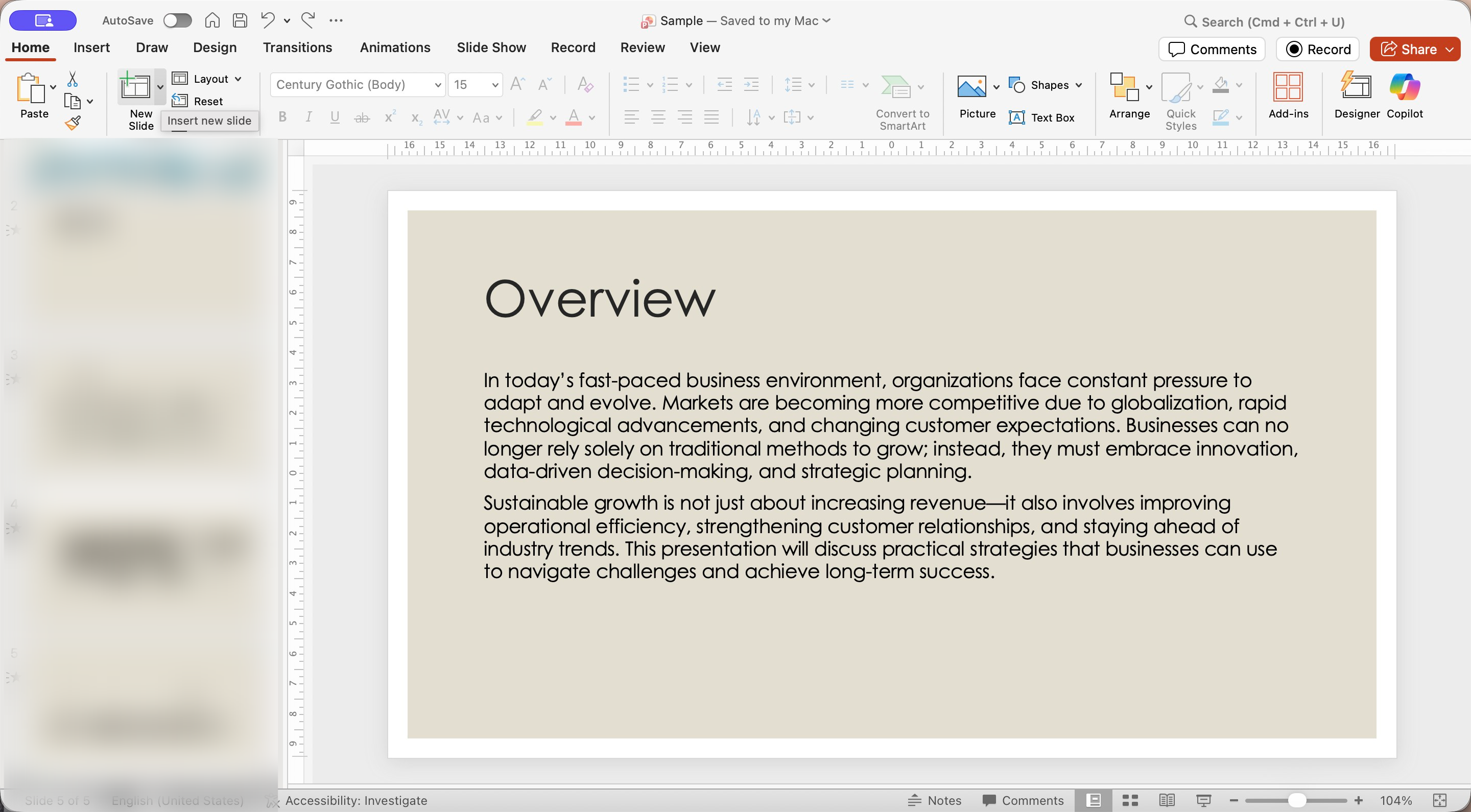Toggle Bold formatting
This screenshot has width=1471, height=812.
click(x=282, y=117)
